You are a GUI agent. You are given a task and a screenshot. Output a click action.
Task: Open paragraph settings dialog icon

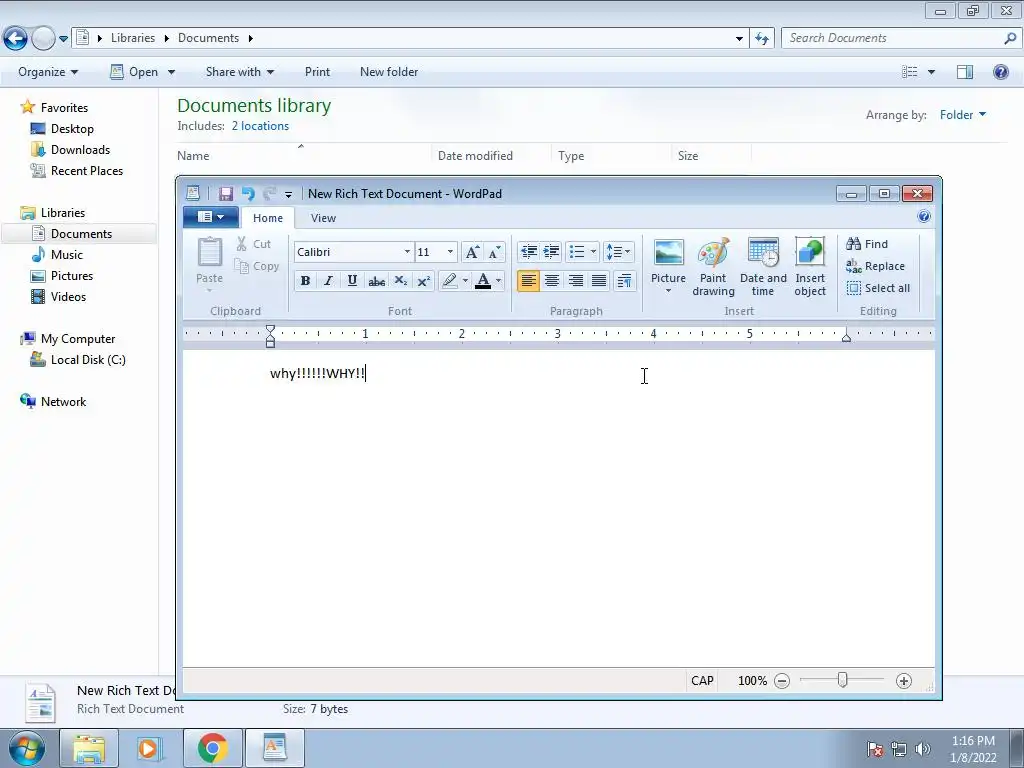coord(624,281)
